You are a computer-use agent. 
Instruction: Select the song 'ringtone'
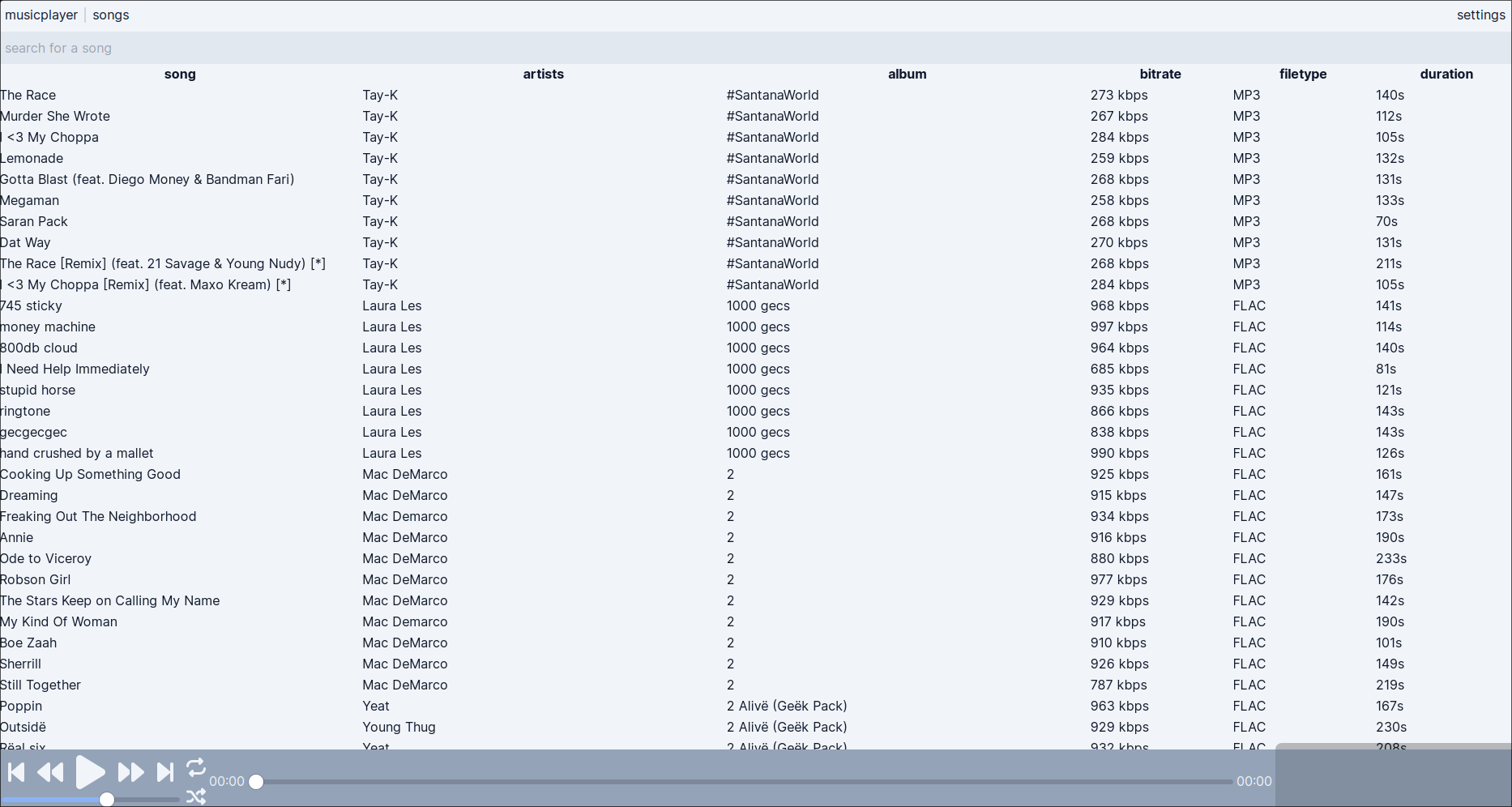pyautogui.click(x=25, y=411)
